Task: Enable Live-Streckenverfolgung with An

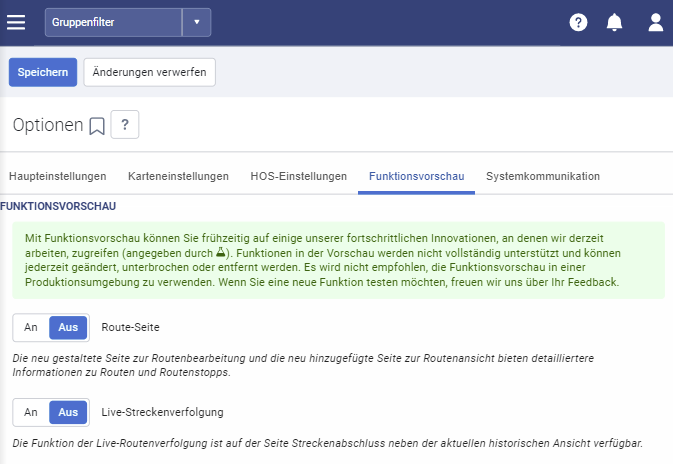Action: (31, 412)
